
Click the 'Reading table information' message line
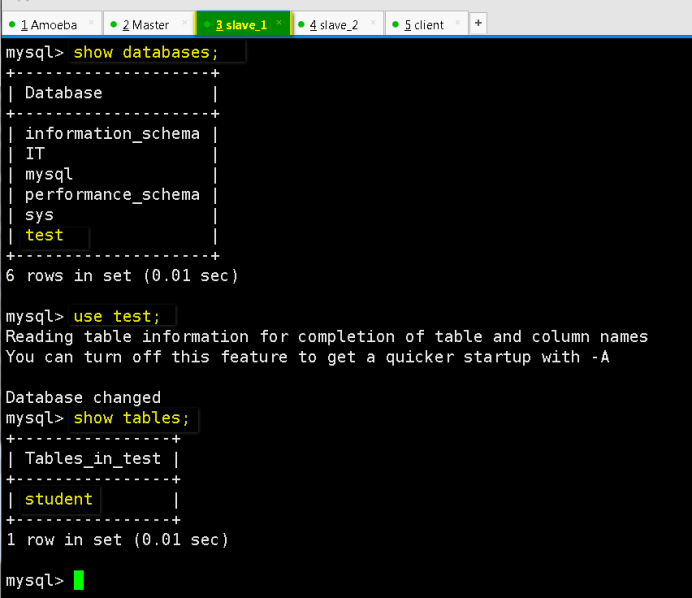327,337
